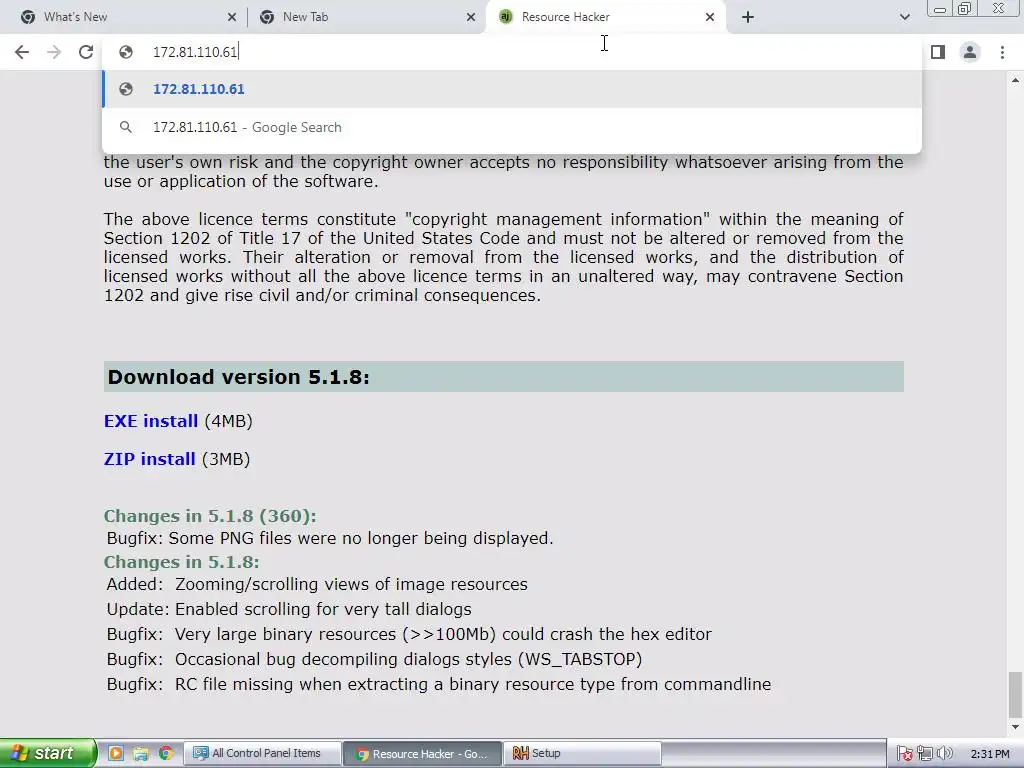Screen dimensions: 1024x768
Task: Click the security alert tray icon
Action: (x=904, y=754)
